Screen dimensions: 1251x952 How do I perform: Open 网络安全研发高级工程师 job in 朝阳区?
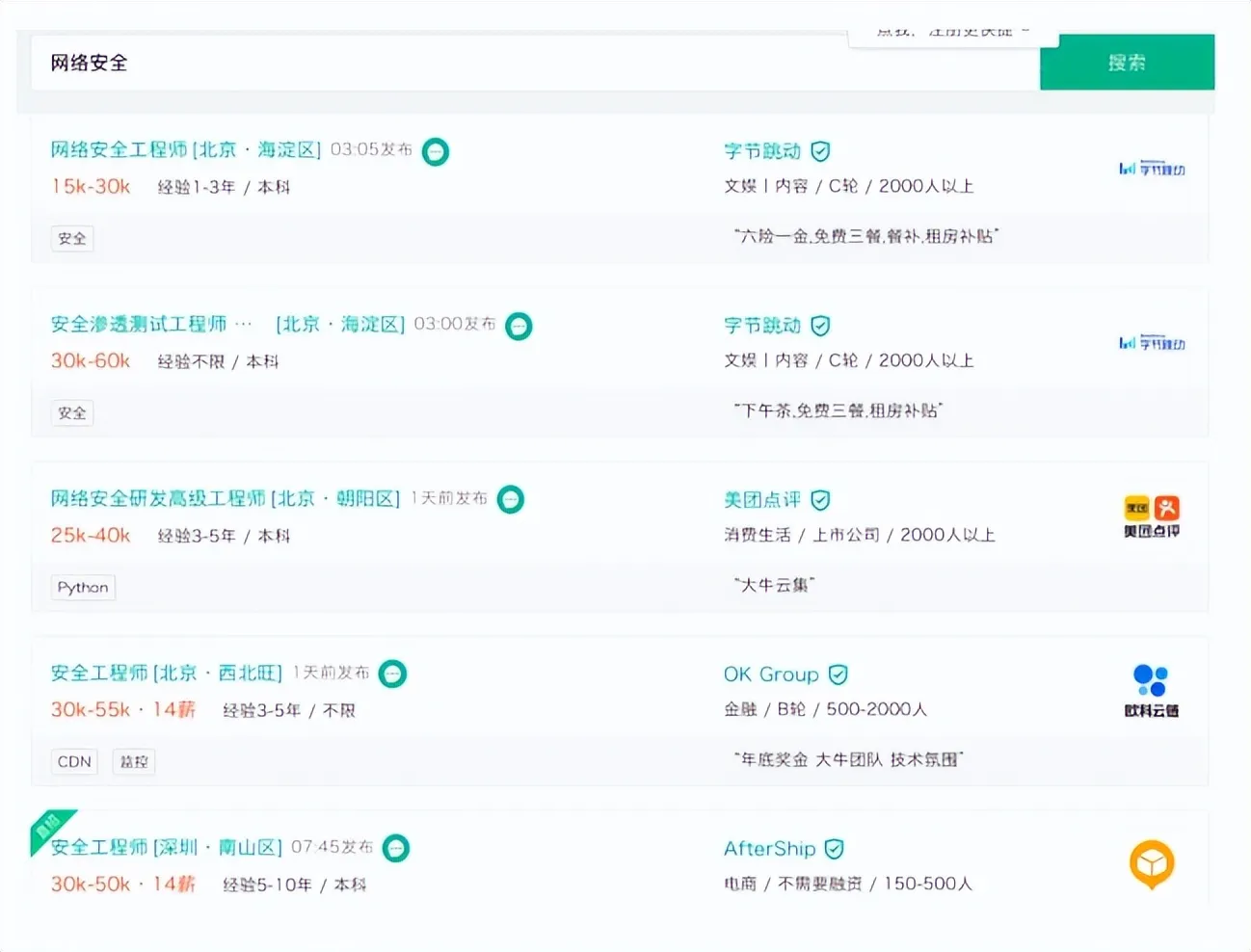pyautogui.click(x=225, y=499)
